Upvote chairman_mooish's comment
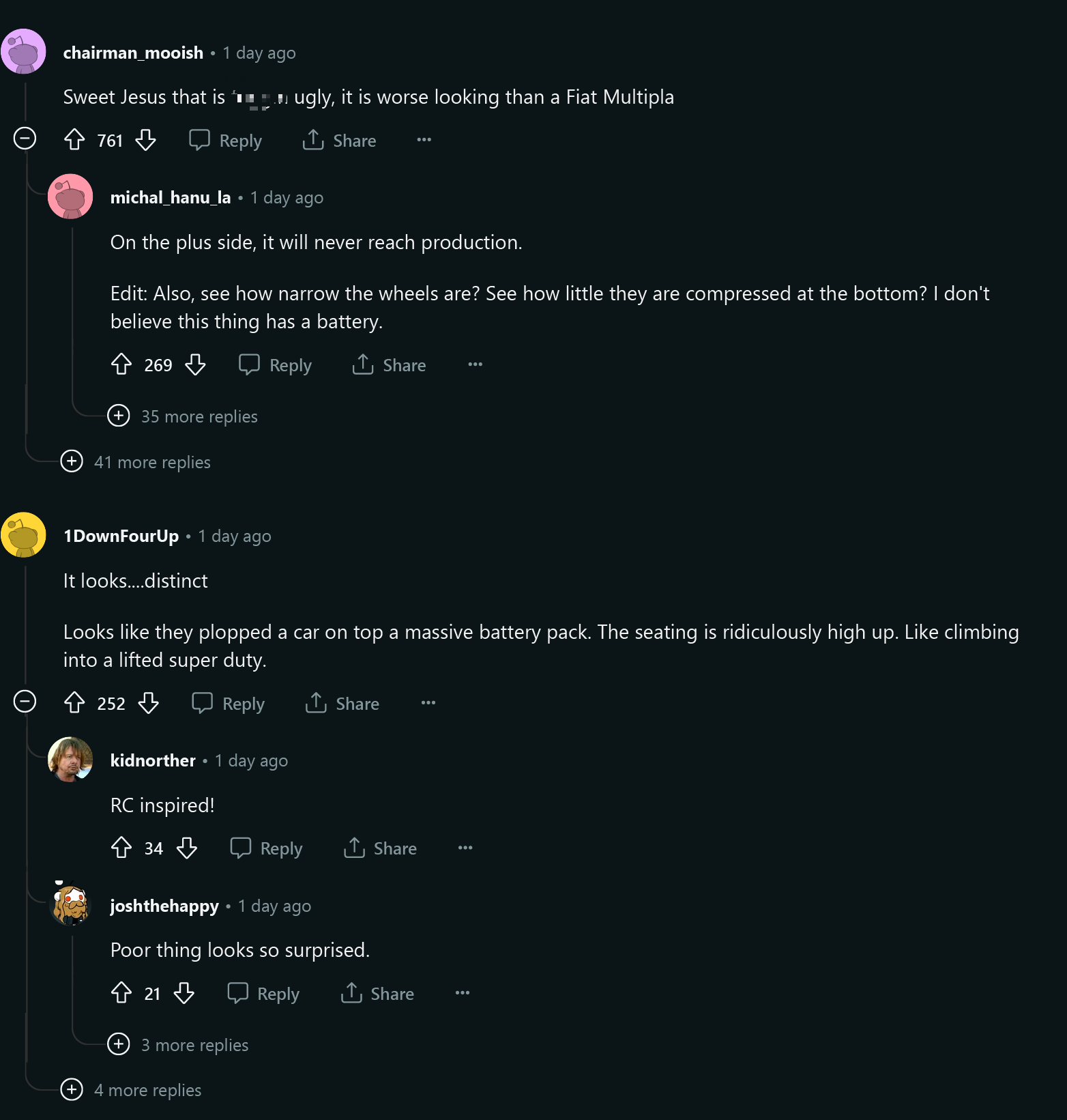This screenshot has height=1120, width=1067. pyautogui.click(x=74, y=140)
